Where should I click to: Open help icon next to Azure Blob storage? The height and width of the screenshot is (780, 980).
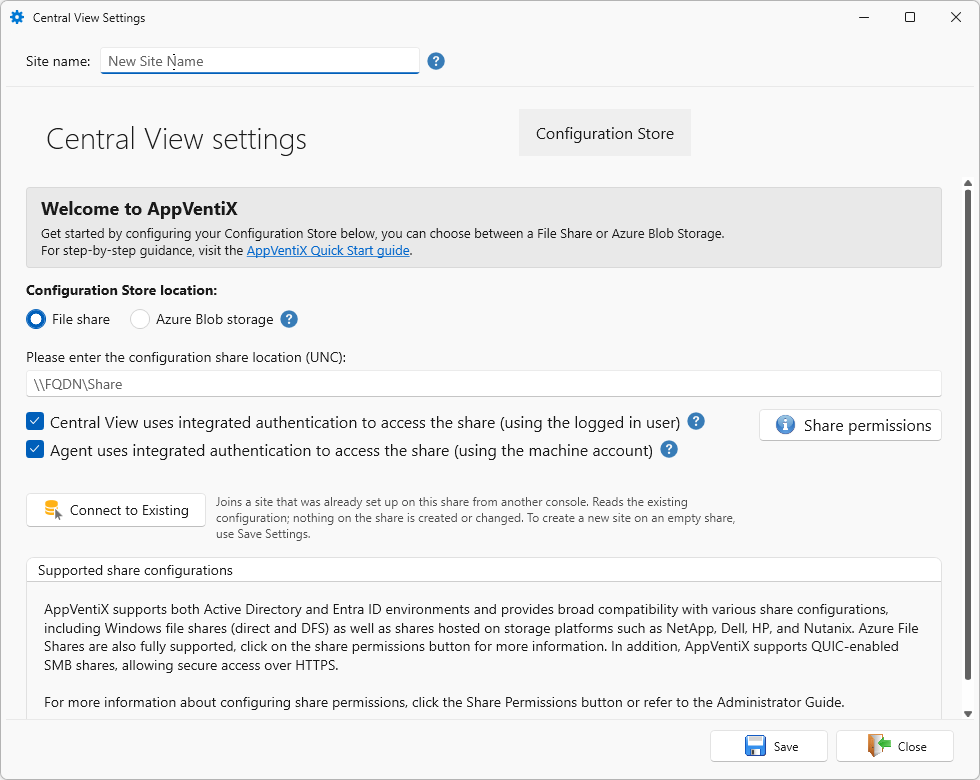coord(289,319)
